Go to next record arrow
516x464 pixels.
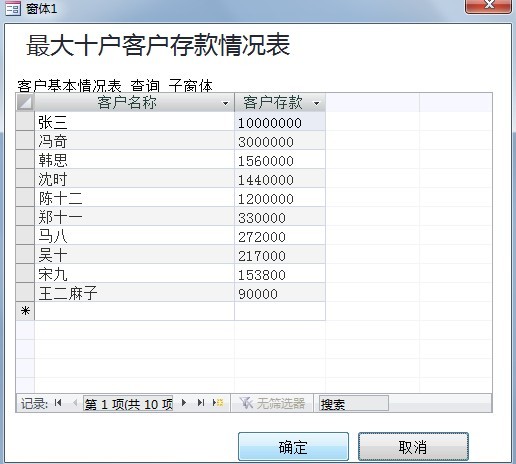coord(184,403)
